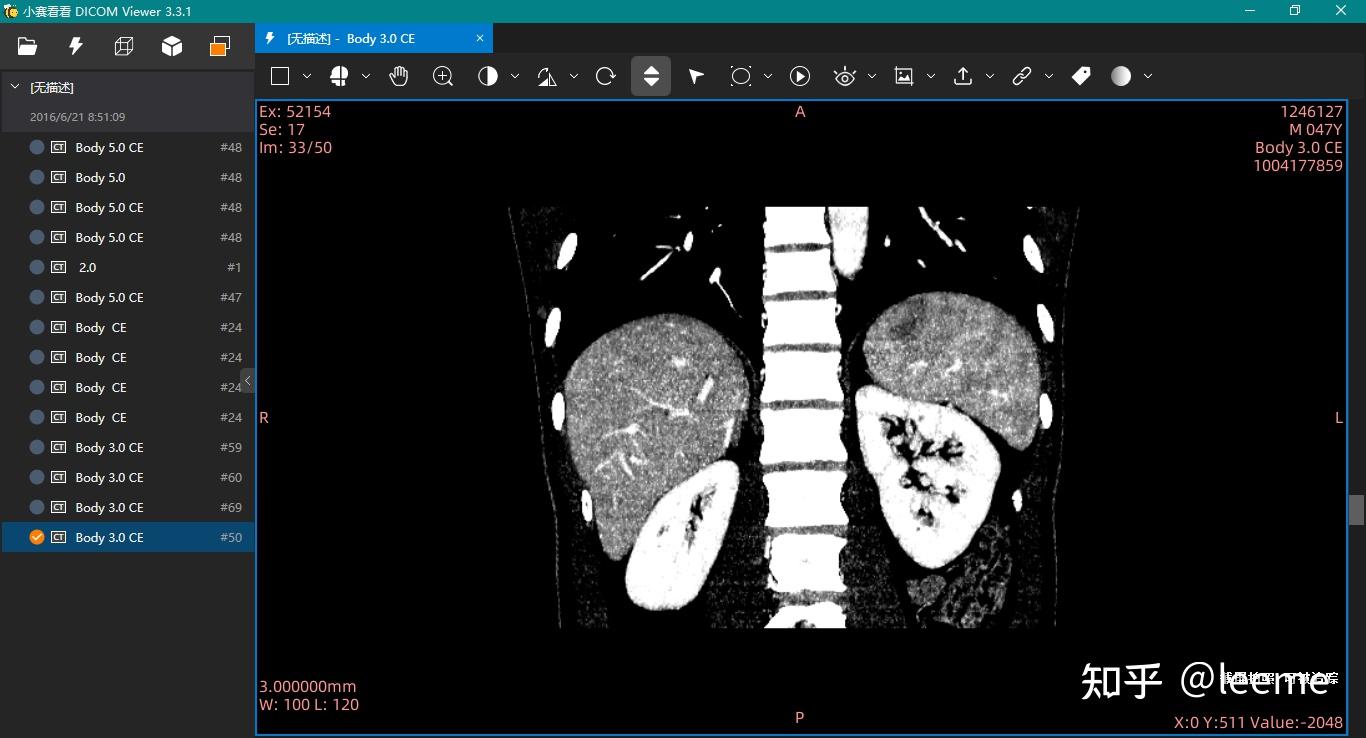Open the window/level presets dropdown arrow
This screenshot has height=738, width=1366.
[515, 76]
